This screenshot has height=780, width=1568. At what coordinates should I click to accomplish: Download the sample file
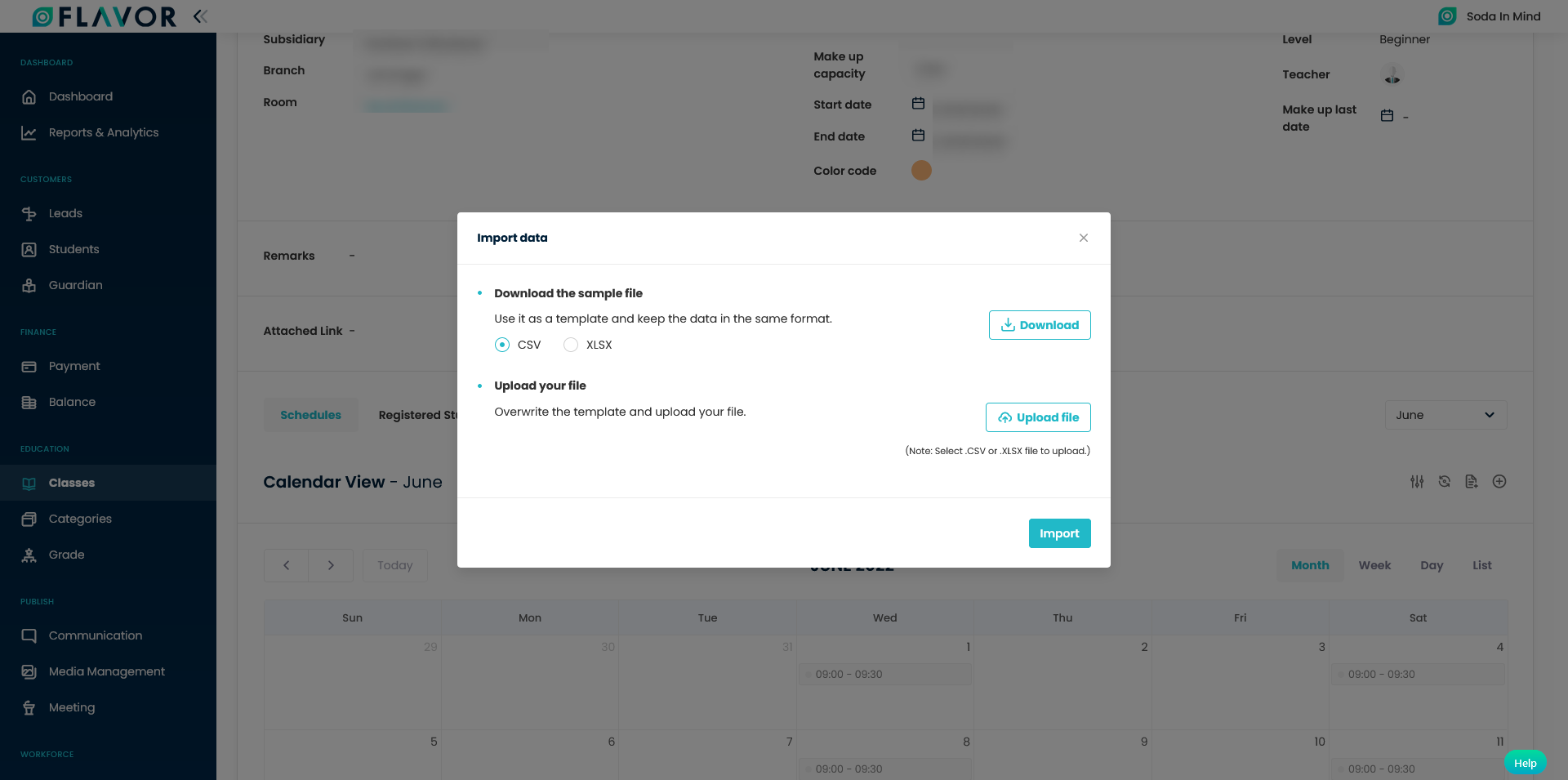click(x=1040, y=325)
